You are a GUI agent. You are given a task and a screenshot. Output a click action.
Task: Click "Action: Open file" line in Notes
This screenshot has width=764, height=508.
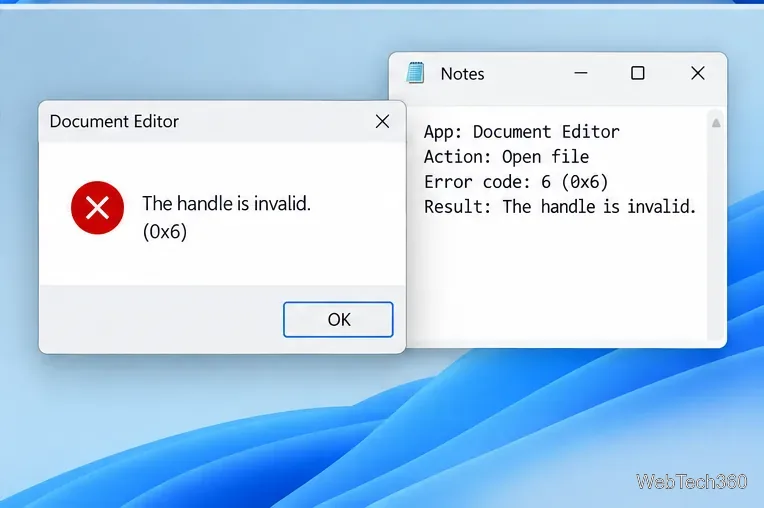tap(506, 157)
